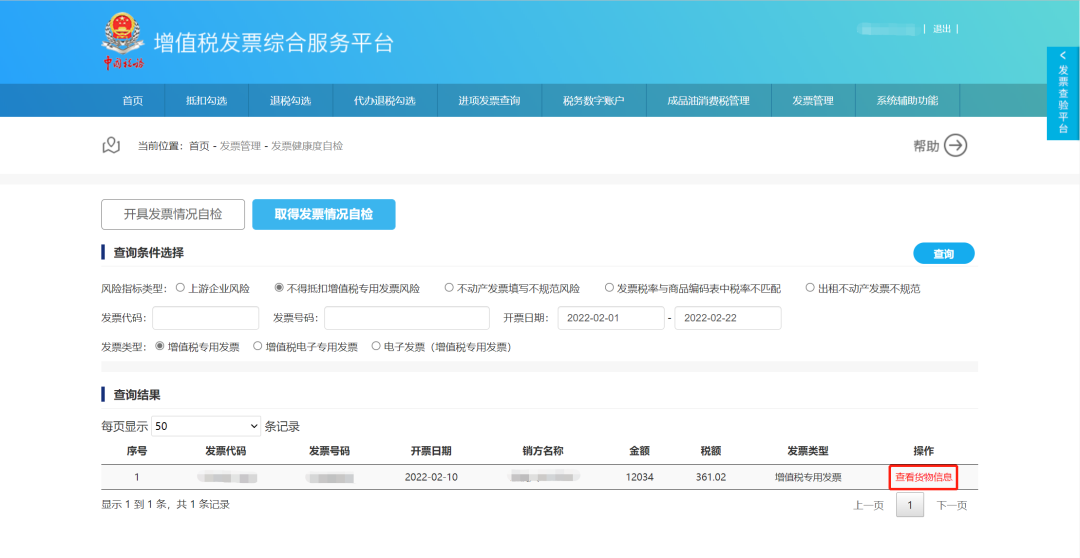Image resolution: width=1080 pixels, height=558 pixels.
Task: Open the 代办退税勾选 menu
Action: point(385,101)
